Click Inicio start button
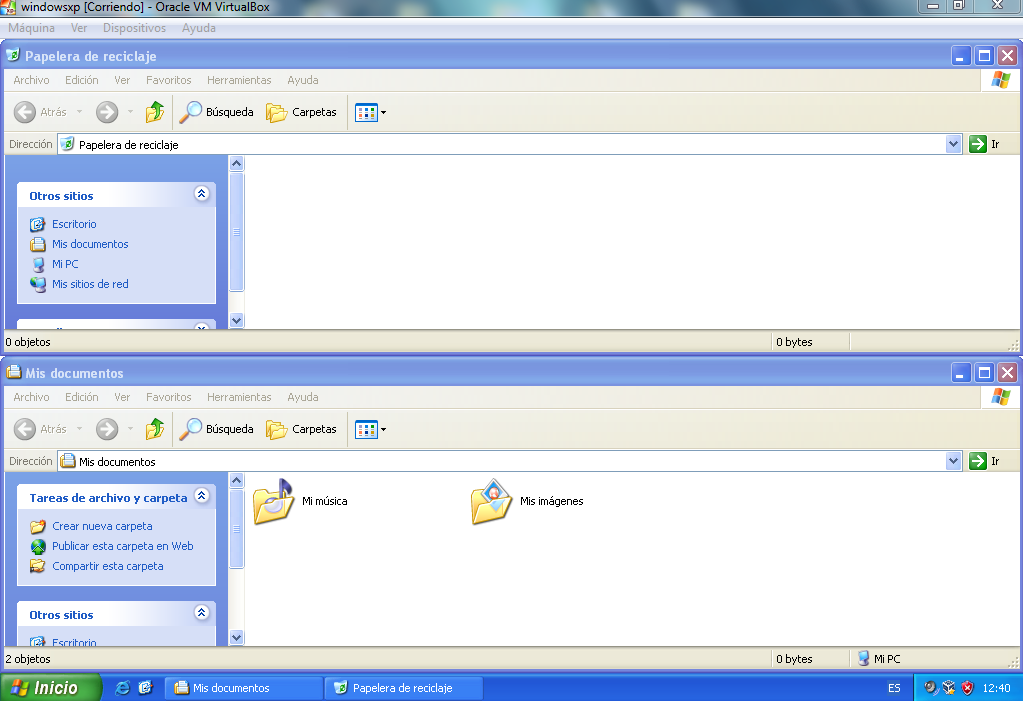 pos(50,687)
